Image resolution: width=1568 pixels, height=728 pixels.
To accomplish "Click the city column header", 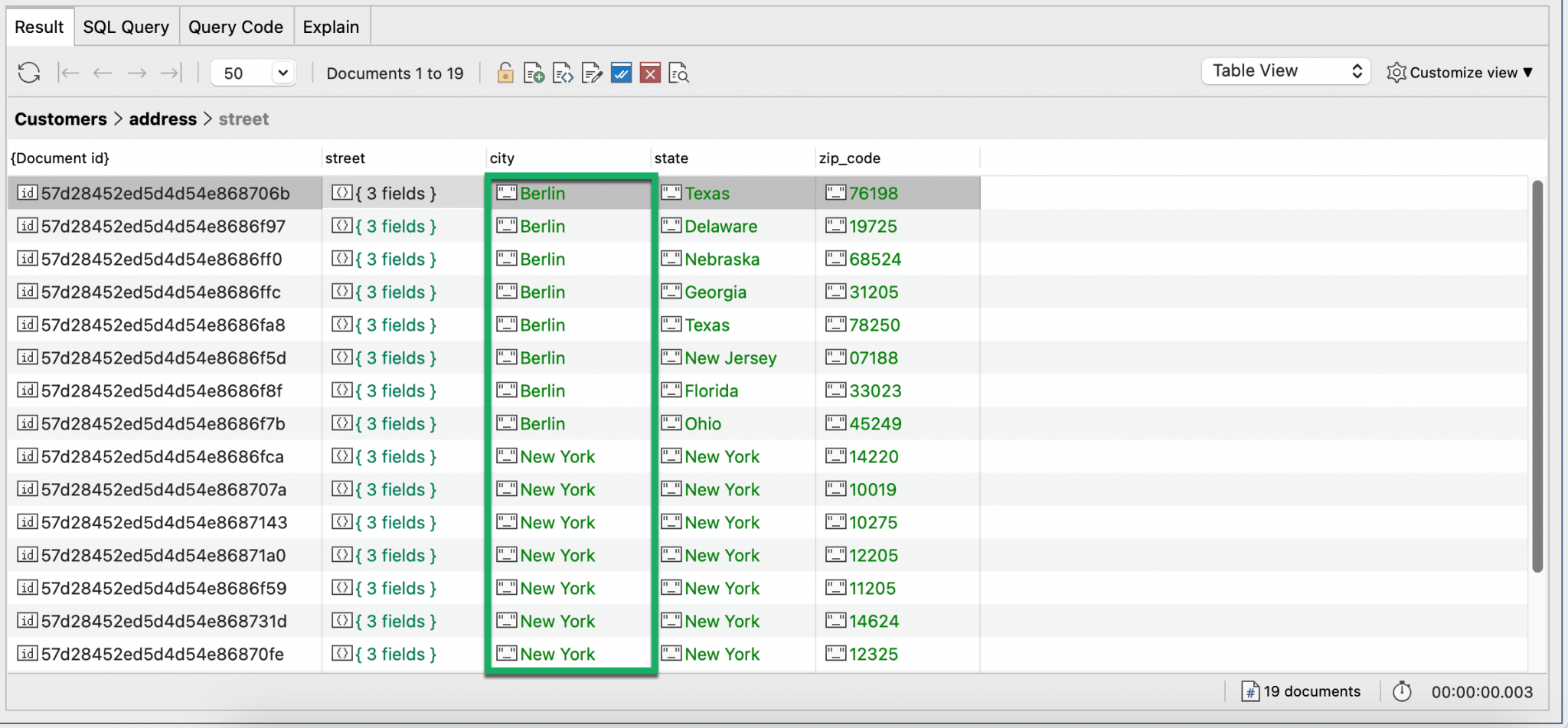I will click(x=569, y=158).
